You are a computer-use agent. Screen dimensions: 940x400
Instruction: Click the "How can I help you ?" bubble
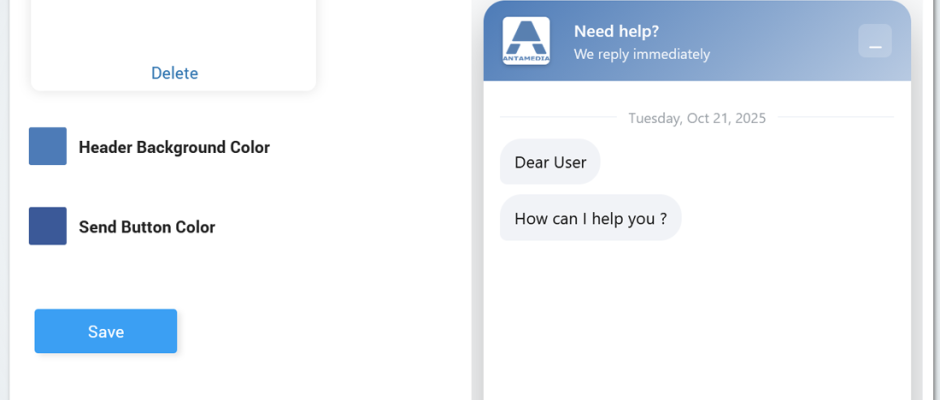click(x=590, y=218)
